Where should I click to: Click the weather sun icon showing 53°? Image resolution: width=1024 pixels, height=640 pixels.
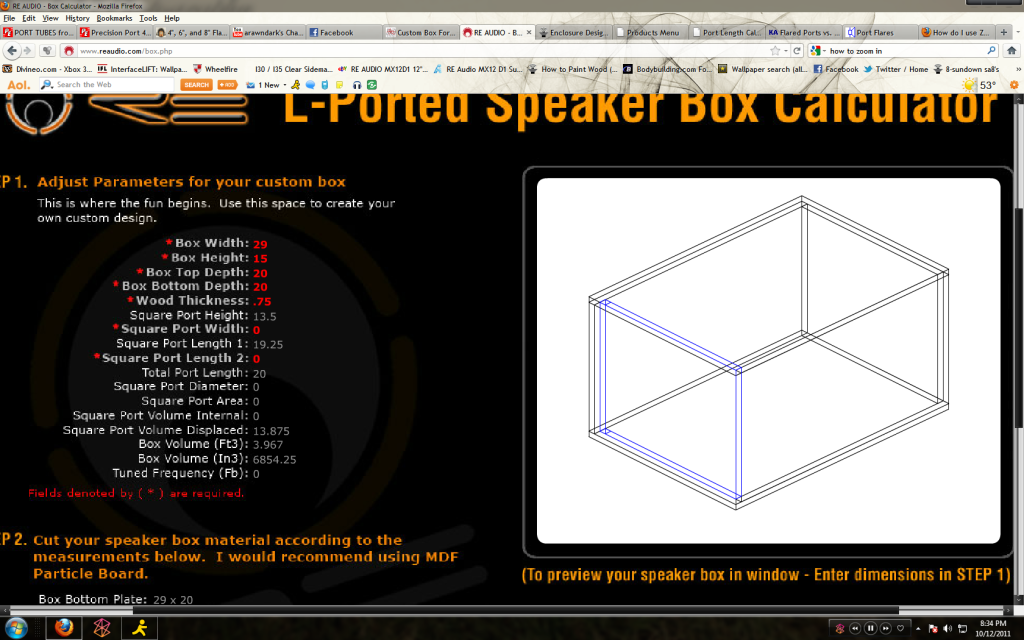point(969,85)
